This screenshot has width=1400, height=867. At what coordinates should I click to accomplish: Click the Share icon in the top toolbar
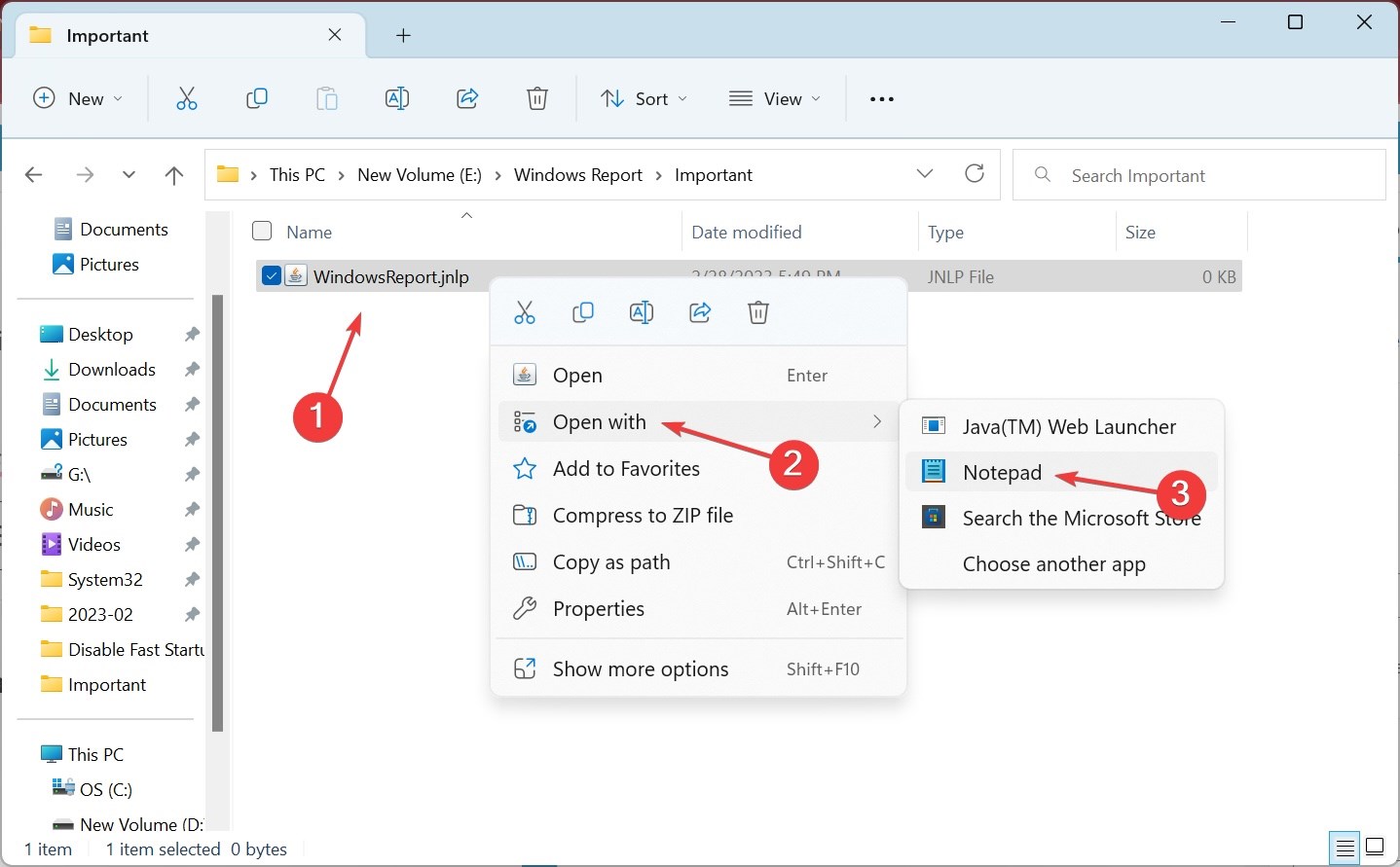click(467, 98)
